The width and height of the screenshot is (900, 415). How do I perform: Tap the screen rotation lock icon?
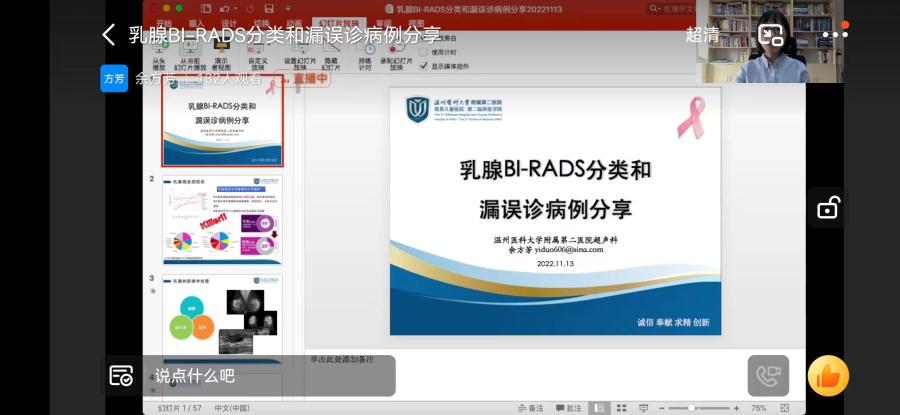coord(828,208)
